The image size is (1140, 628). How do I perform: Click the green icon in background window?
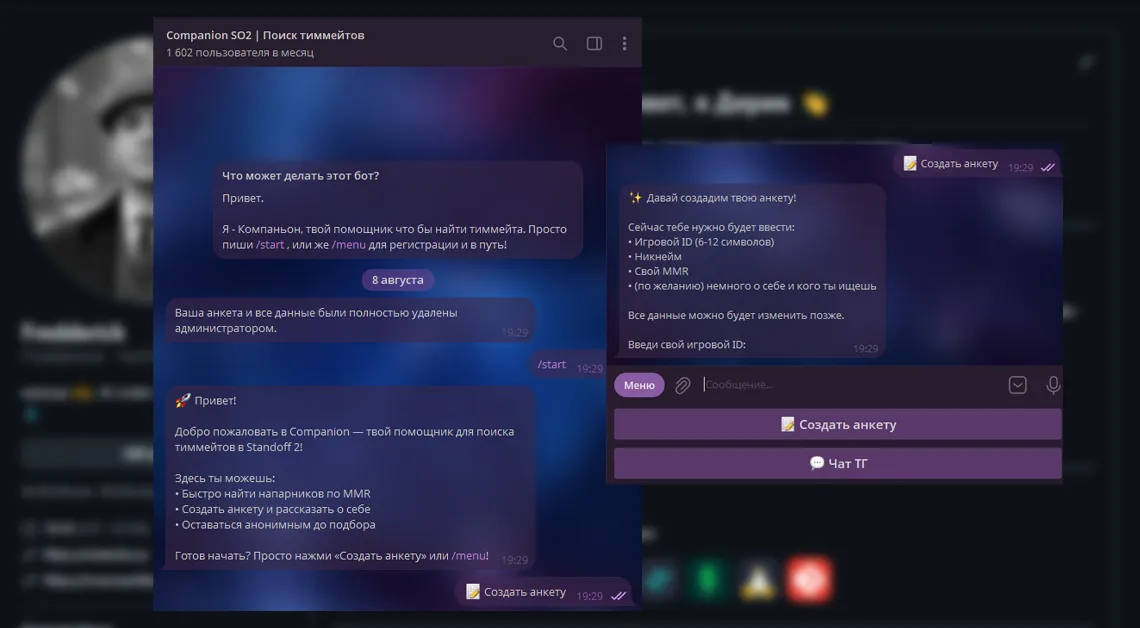coord(708,580)
